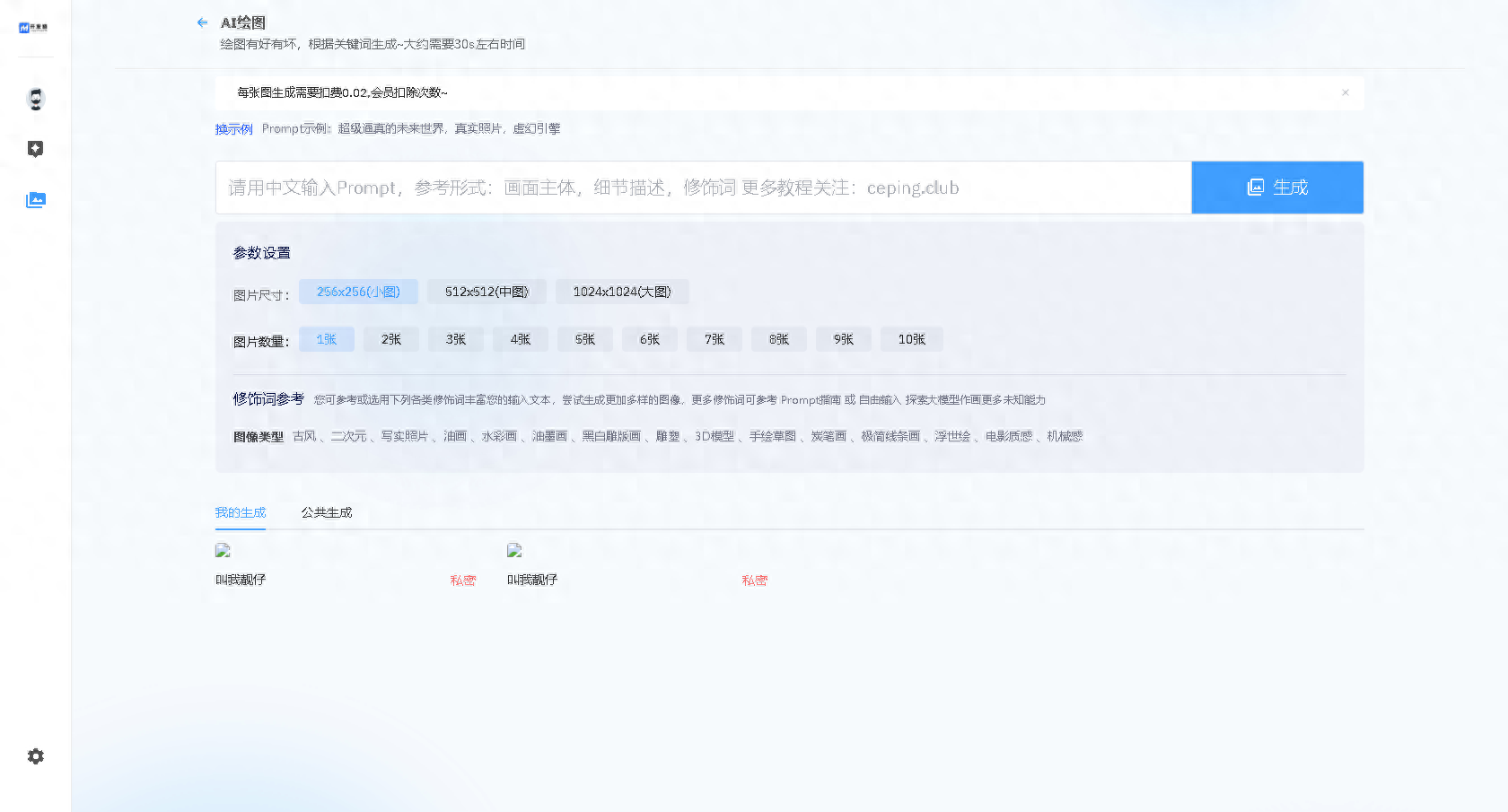Click 油画 style keyword
Screen dimensions: 1508x812
pos(455,436)
